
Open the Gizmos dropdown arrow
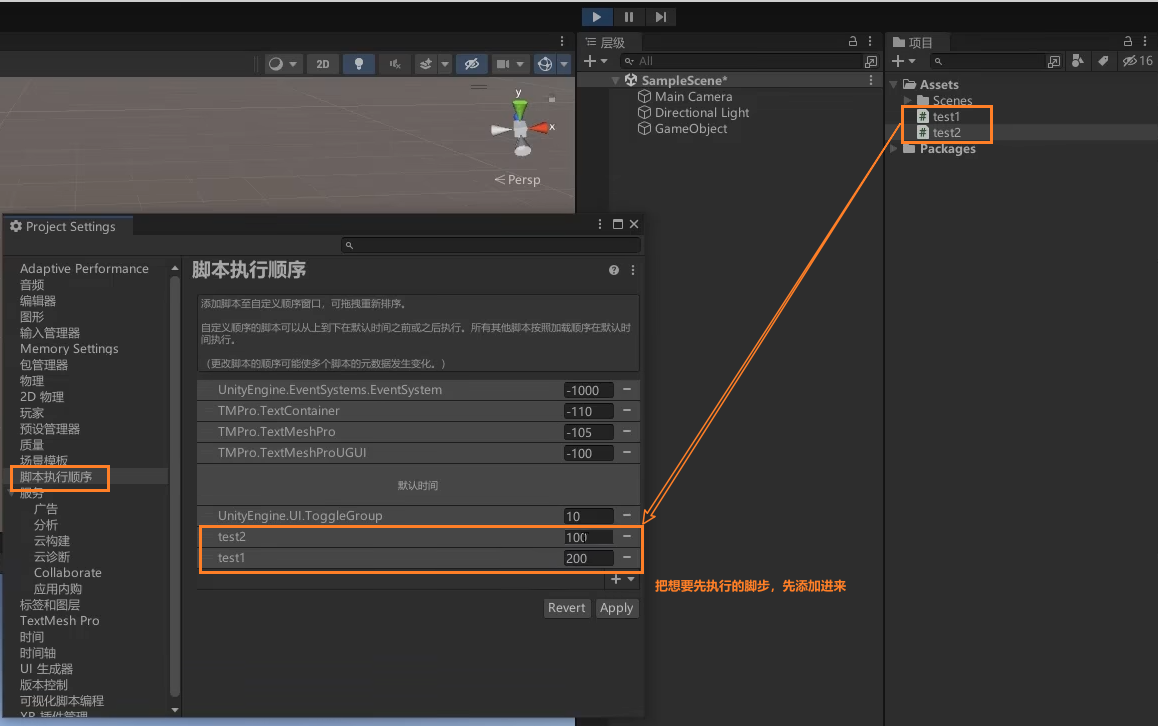[564, 64]
